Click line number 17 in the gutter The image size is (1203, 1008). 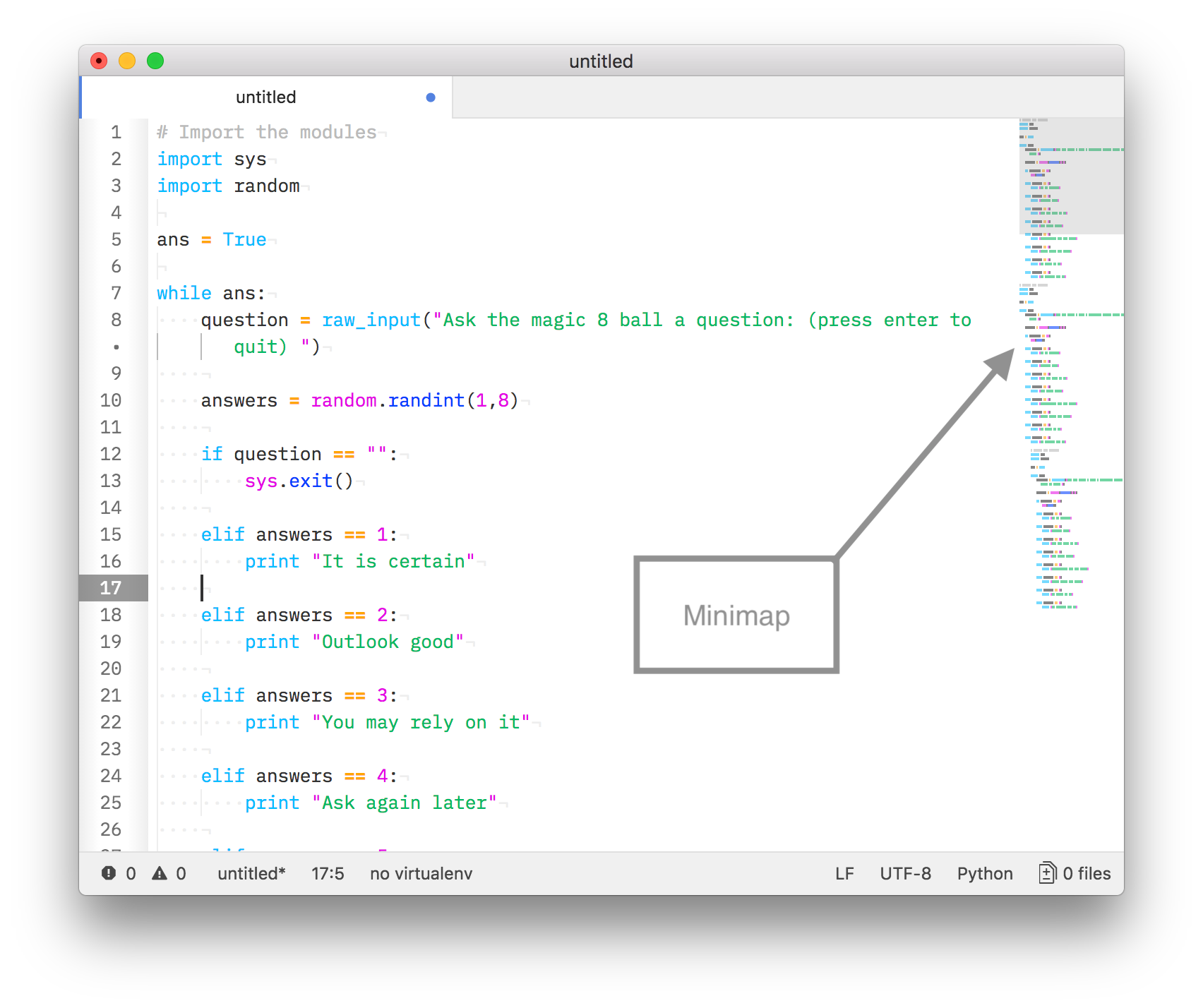tap(111, 588)
